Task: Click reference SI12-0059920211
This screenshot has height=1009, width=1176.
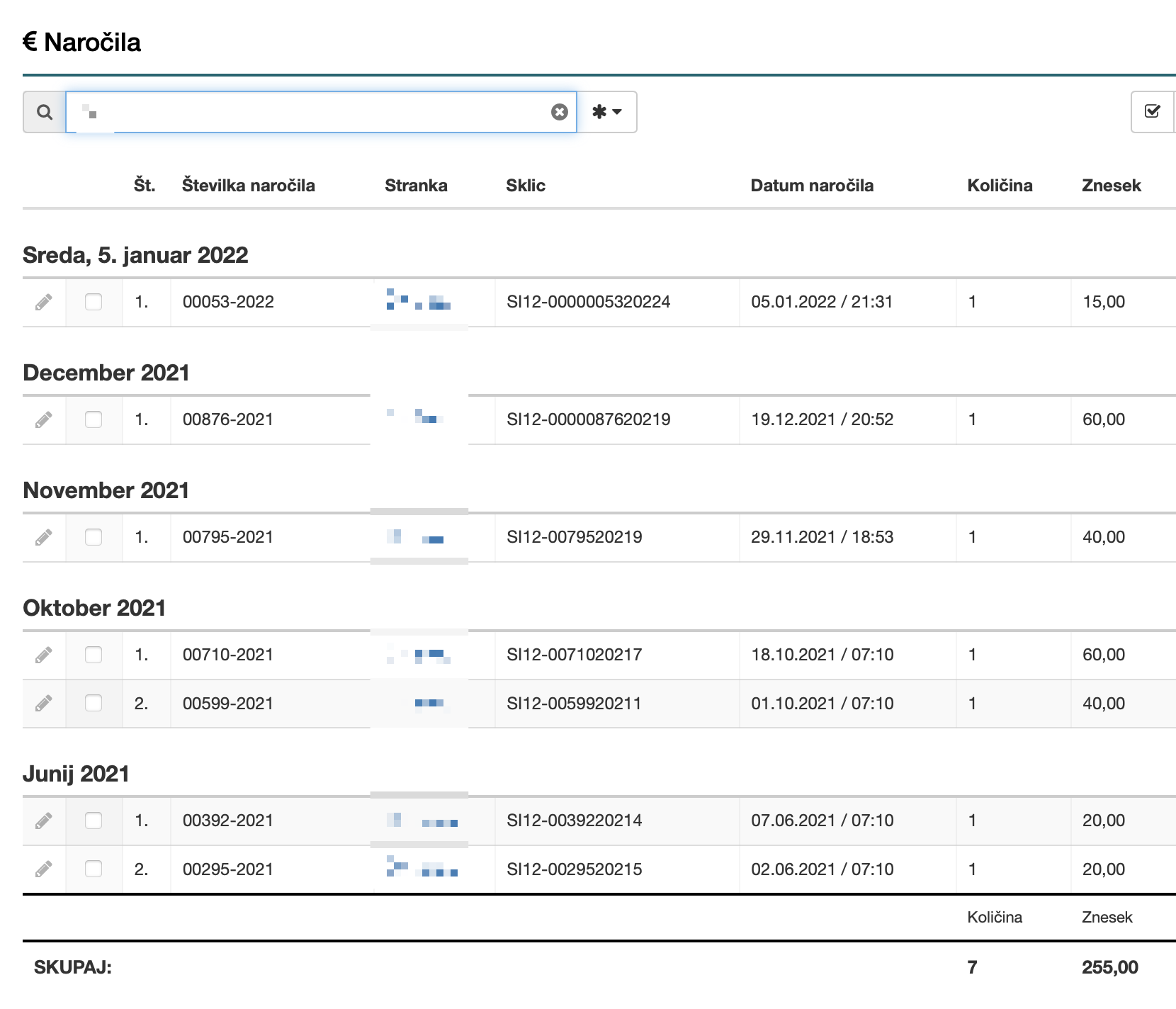Action: point(575,704)
